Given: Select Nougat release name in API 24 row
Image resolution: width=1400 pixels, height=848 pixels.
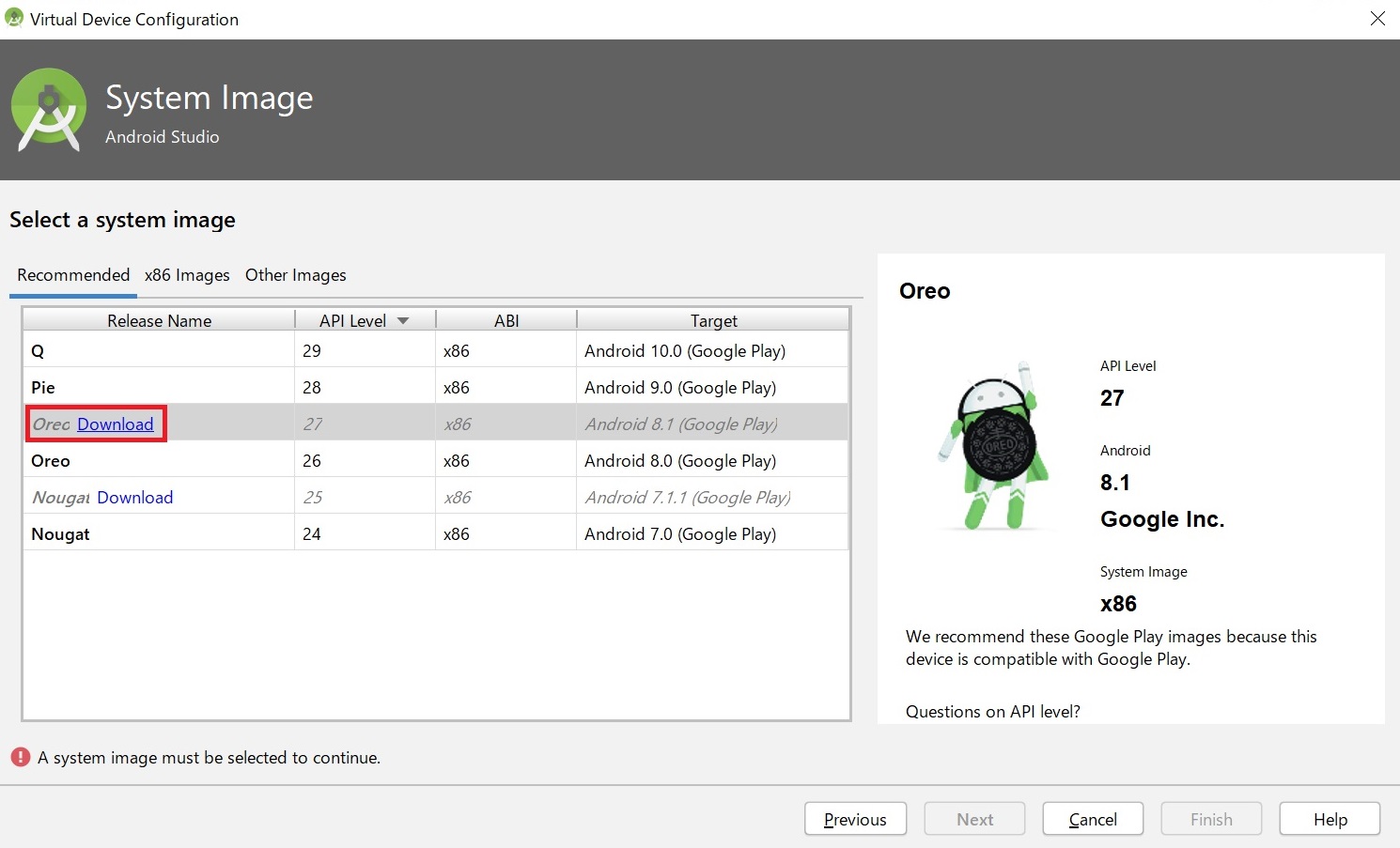Looking at the screenshot, I should 61,534.
